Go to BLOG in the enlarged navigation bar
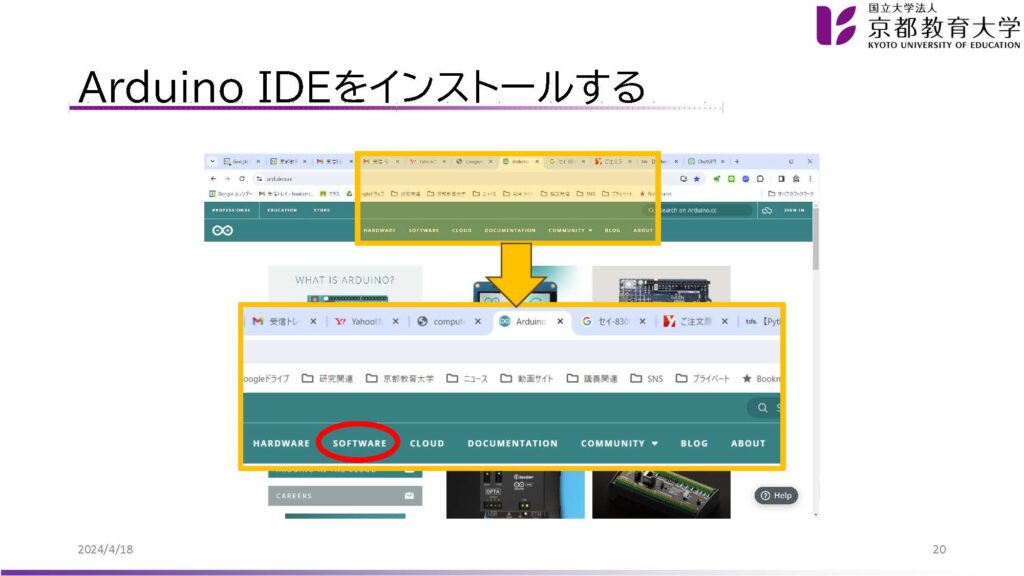 (694, 443)
